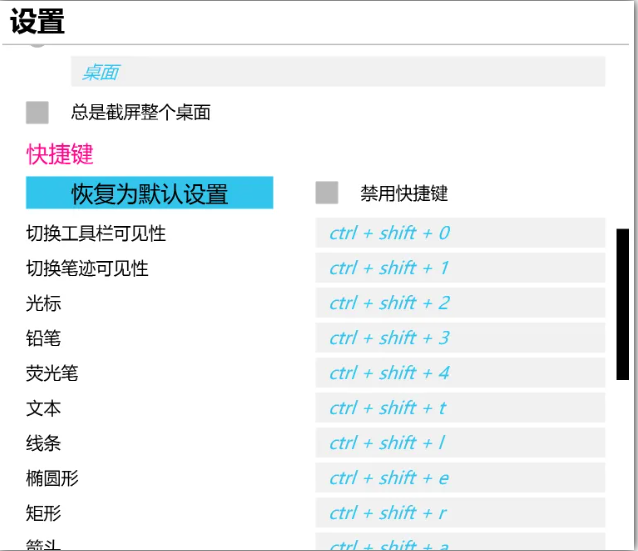Change the 铅笔 shortcut ctrl + shift + 3
This screenshot has height=551, width=638.
[460, 338]
